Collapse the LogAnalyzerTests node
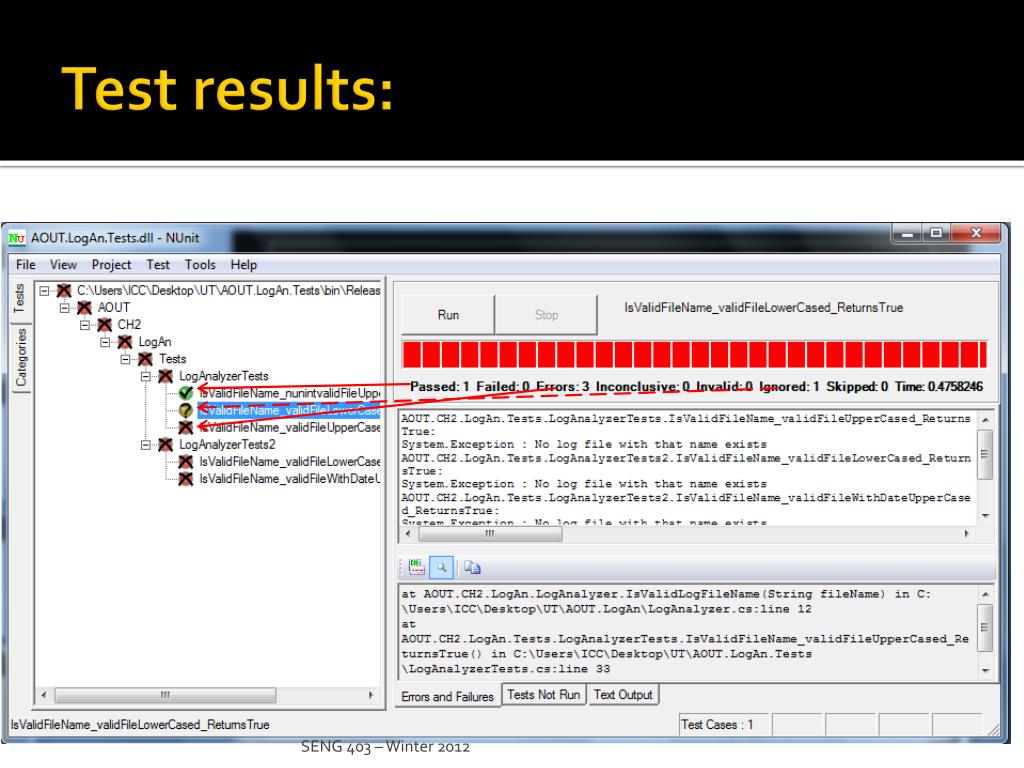This screenshot has width=1024, height=768. [x=146, y=376]
